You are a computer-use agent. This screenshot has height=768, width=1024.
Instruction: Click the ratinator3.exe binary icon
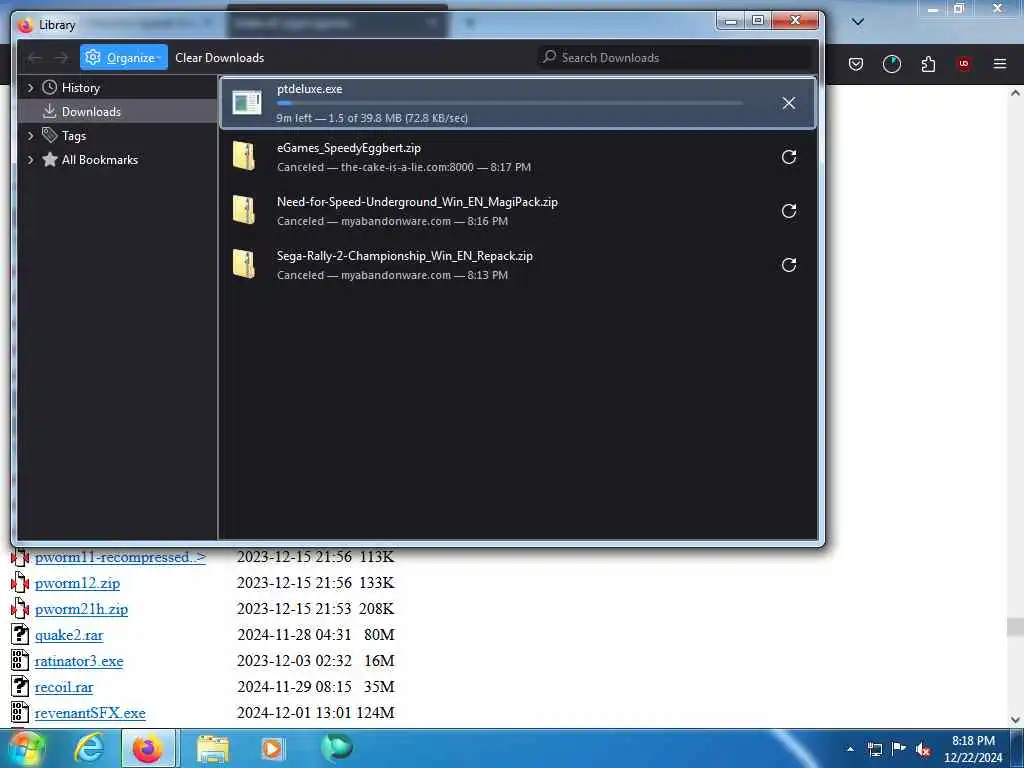(x=20, y=660)
